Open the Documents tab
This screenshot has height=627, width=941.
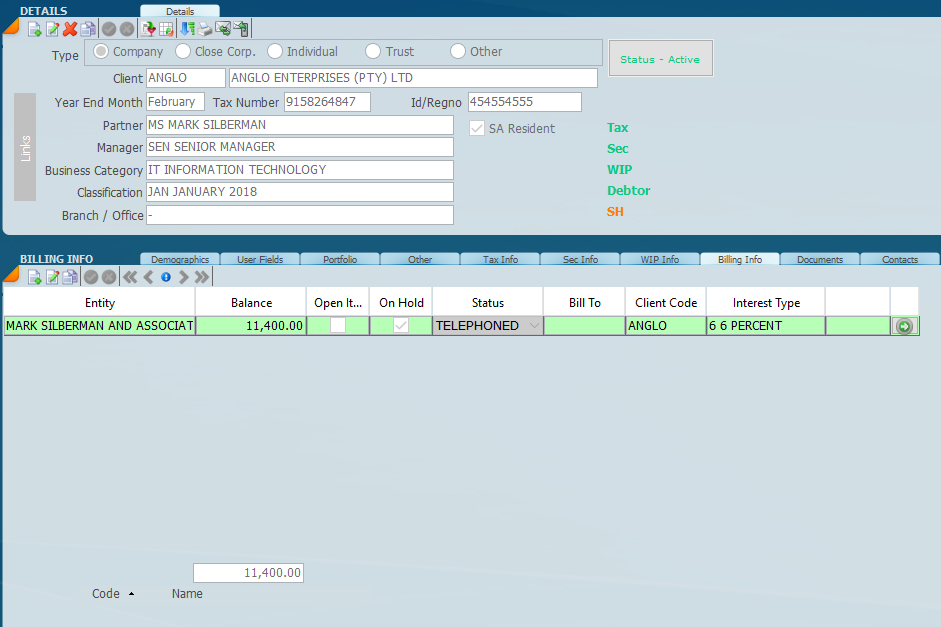tap(820, 259)
